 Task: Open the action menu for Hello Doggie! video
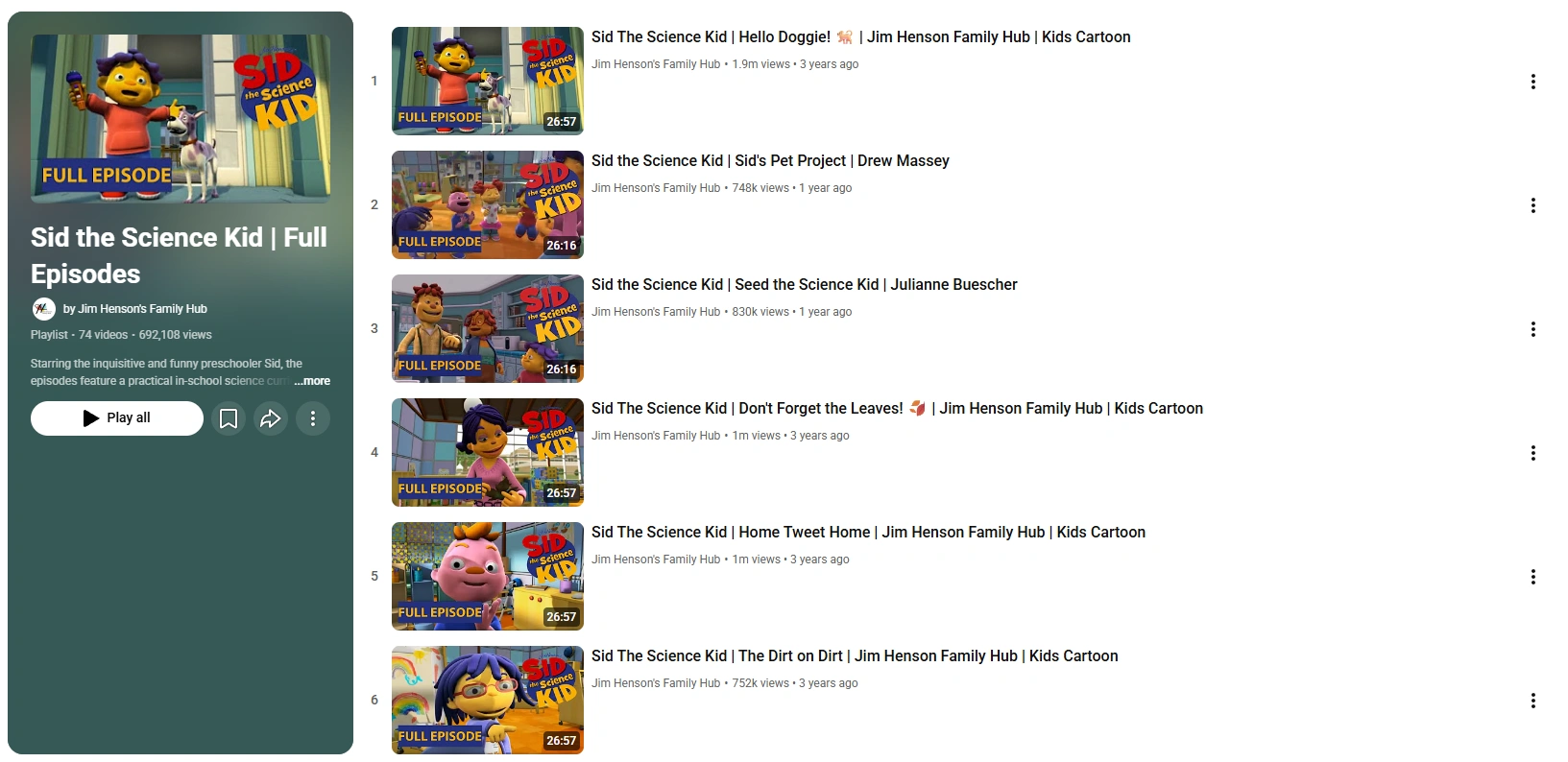[1533, 82]
